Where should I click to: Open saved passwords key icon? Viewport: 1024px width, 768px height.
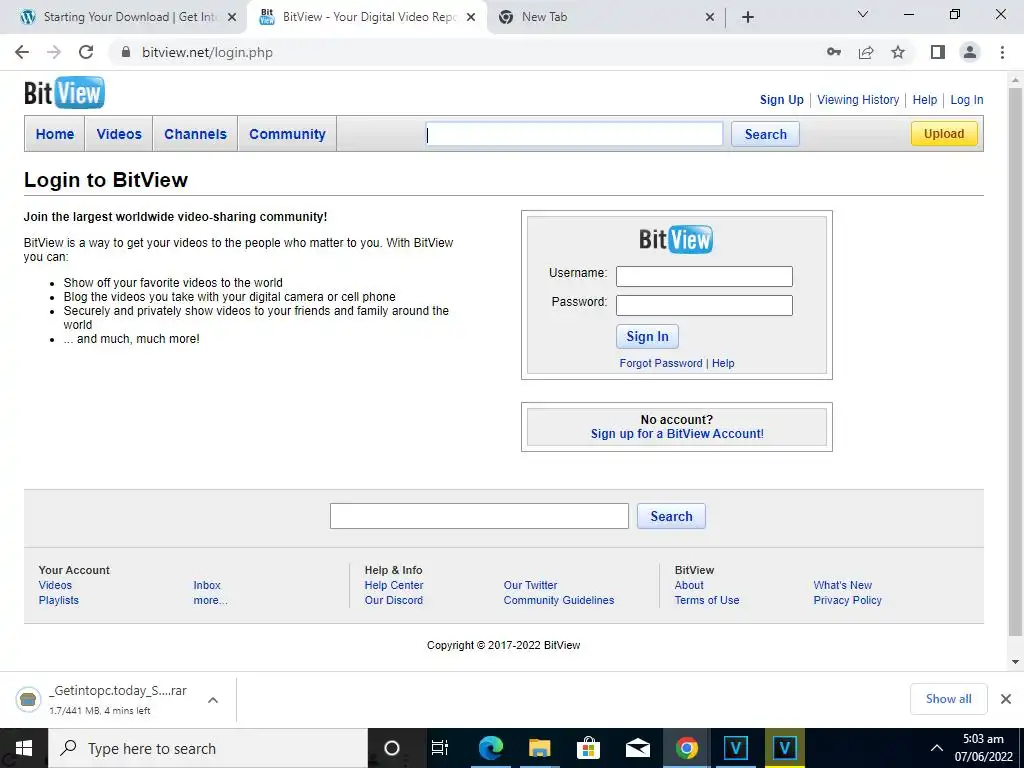(833, 52)
